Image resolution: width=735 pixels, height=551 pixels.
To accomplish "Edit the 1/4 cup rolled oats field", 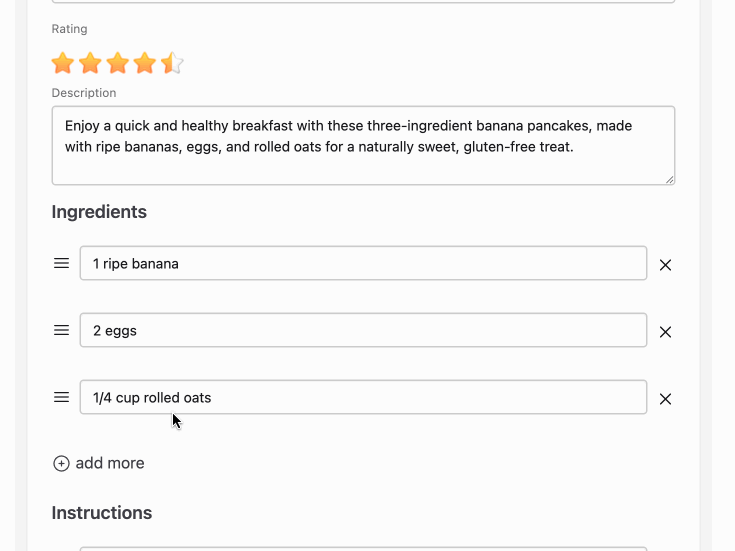I will (363, 397).
